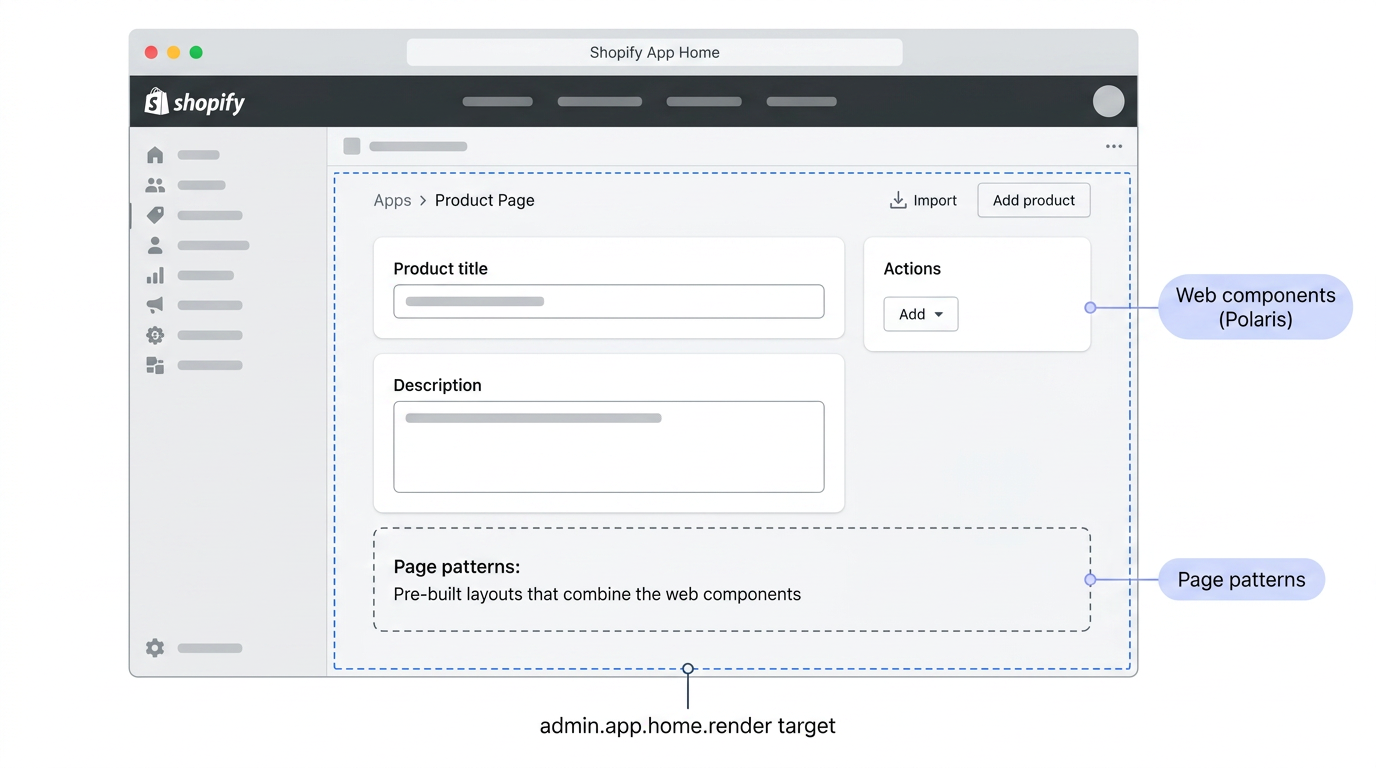Open Settings gear at sidebar bottom

pos(155,648)
